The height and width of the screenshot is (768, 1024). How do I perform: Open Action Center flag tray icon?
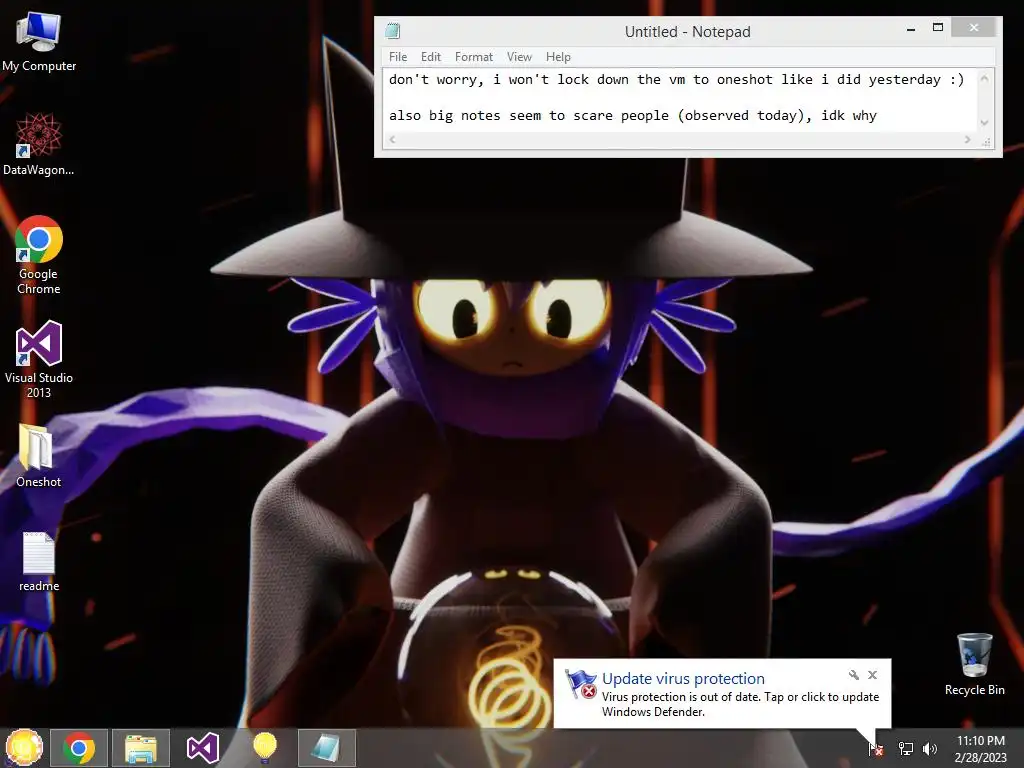(876, 749)
